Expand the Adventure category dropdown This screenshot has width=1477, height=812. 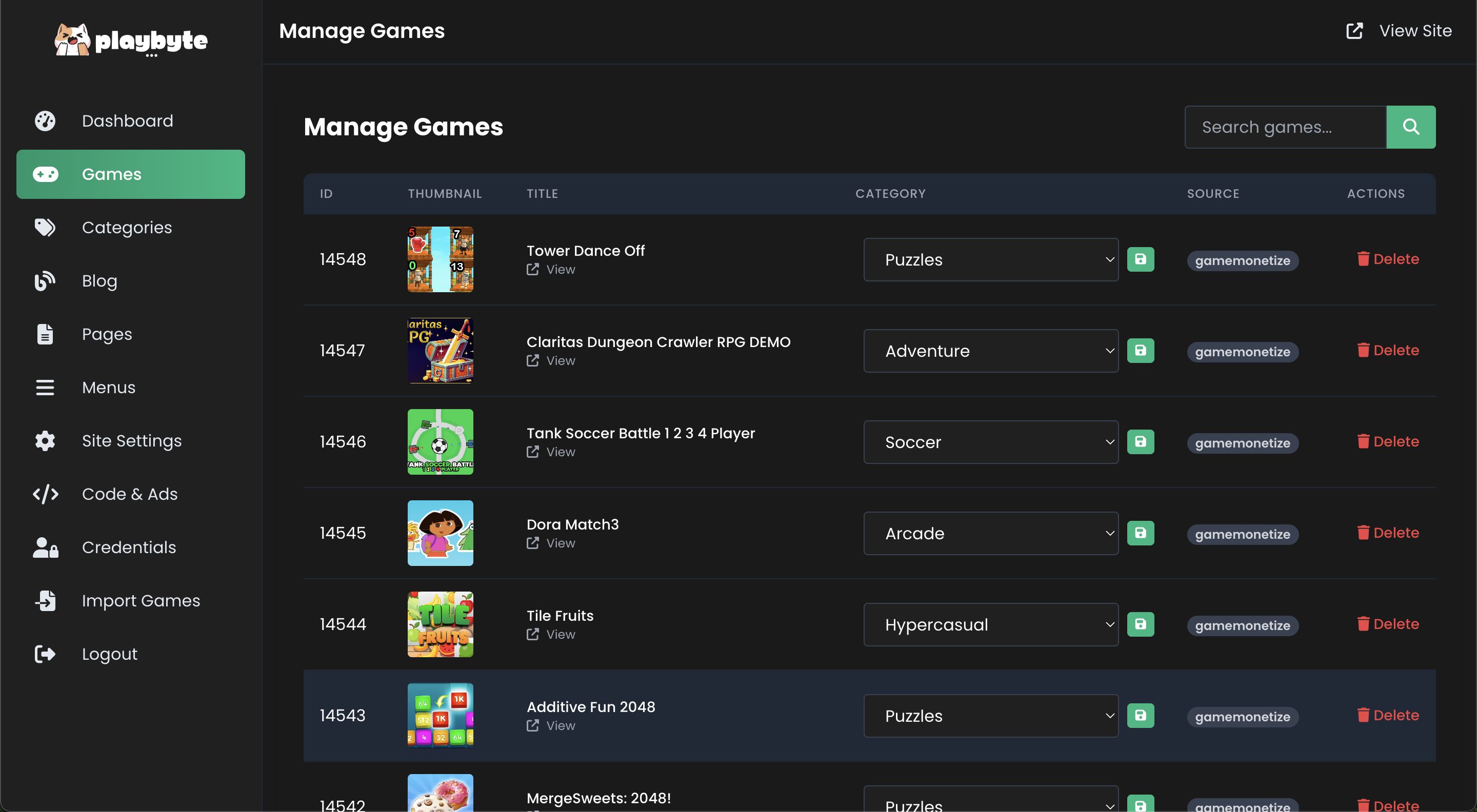click(x=990, y=351)
